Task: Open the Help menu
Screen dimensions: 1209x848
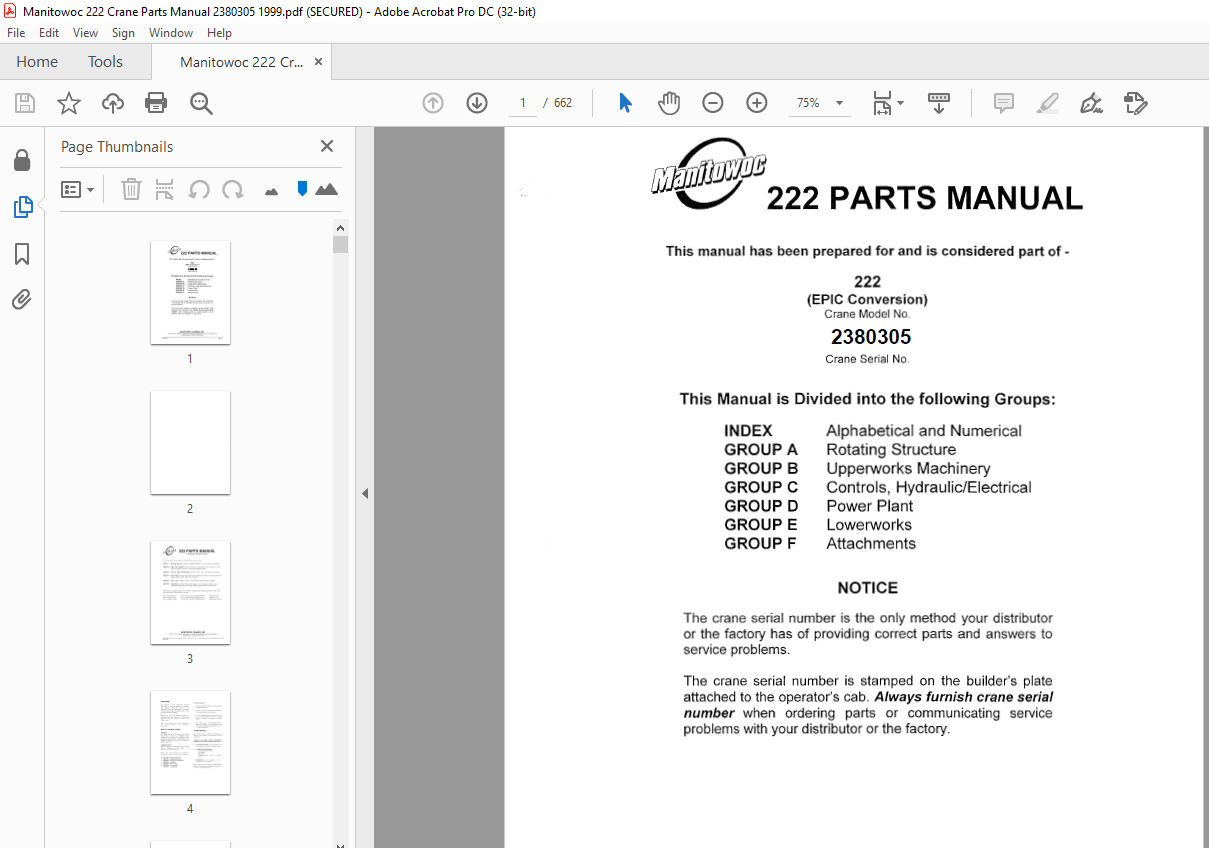Action: (219, 33)
